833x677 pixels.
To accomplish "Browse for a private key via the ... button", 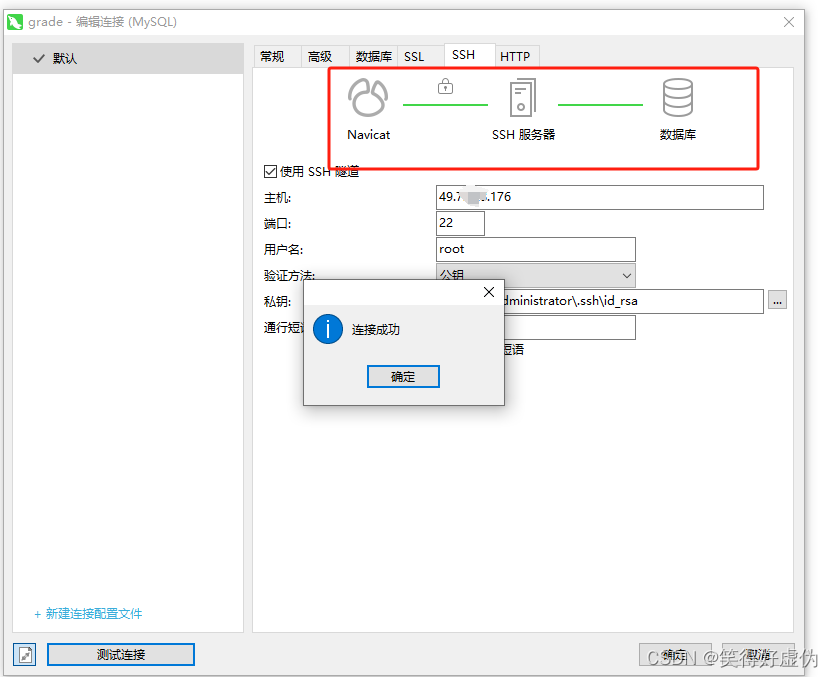I will click(x=778, y=300).
